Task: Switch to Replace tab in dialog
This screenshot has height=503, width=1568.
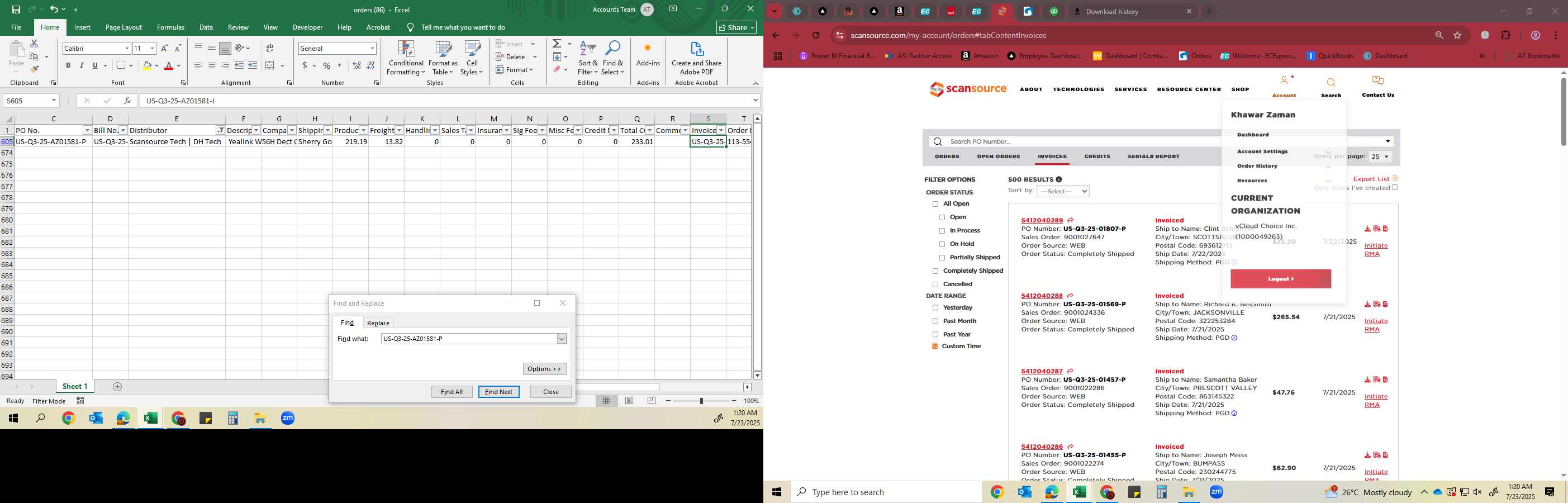Action: coord(378,322)
